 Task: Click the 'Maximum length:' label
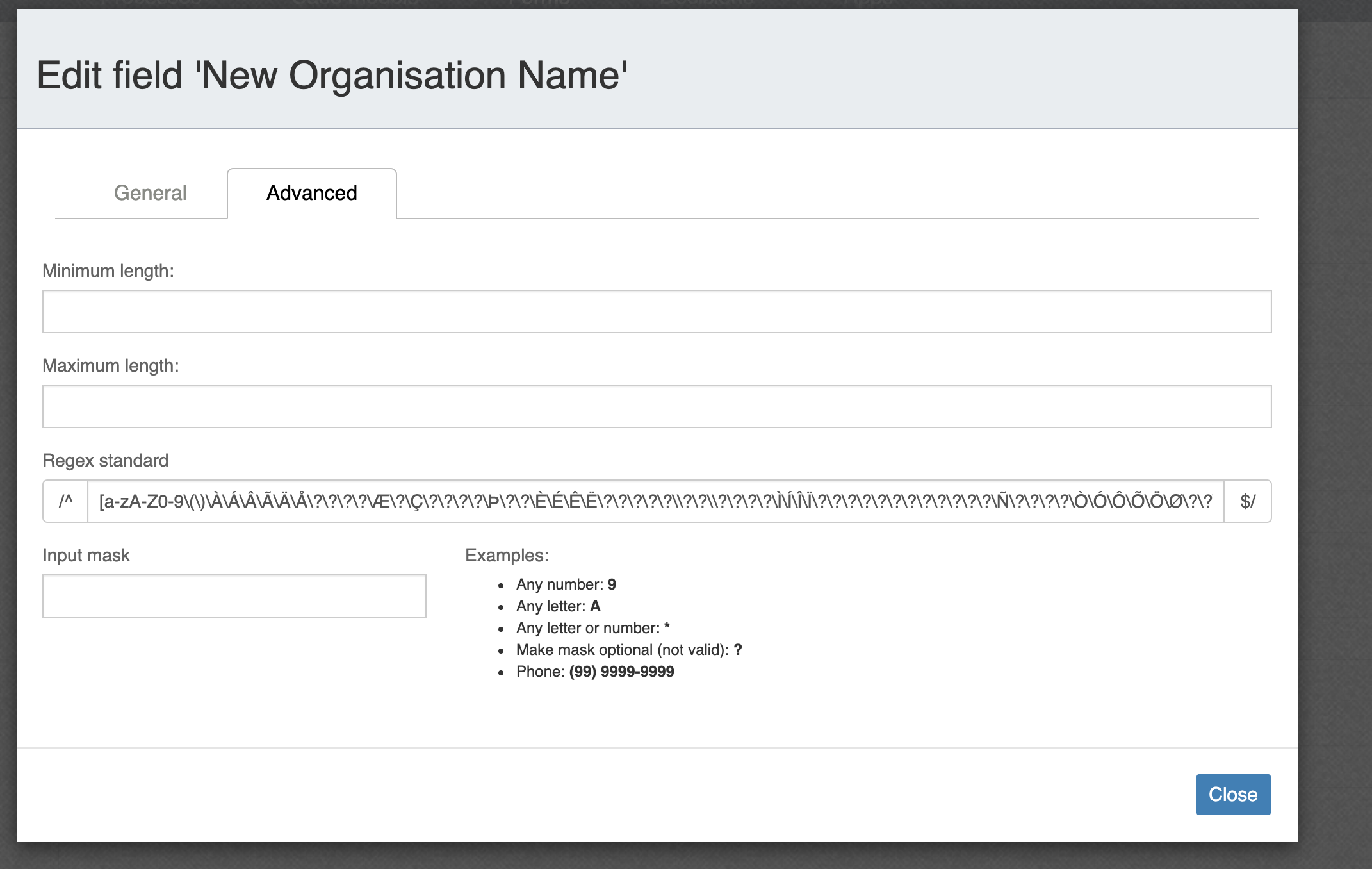pos(111,366)
